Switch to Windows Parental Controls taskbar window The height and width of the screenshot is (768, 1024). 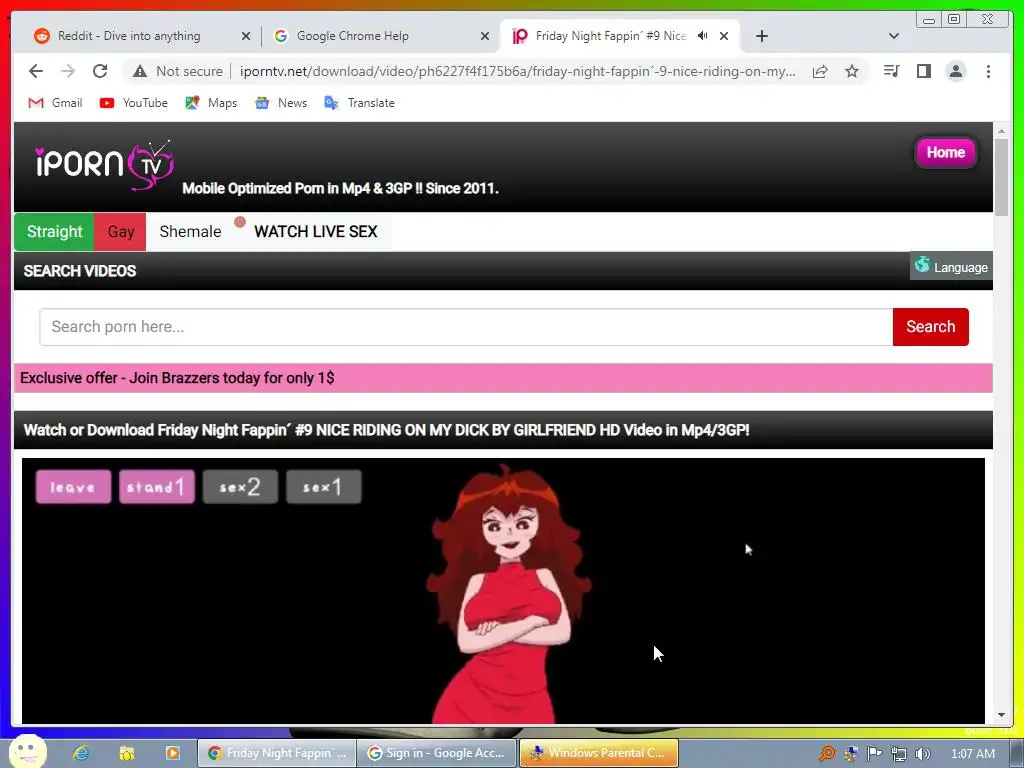click(x=599, y=753)
